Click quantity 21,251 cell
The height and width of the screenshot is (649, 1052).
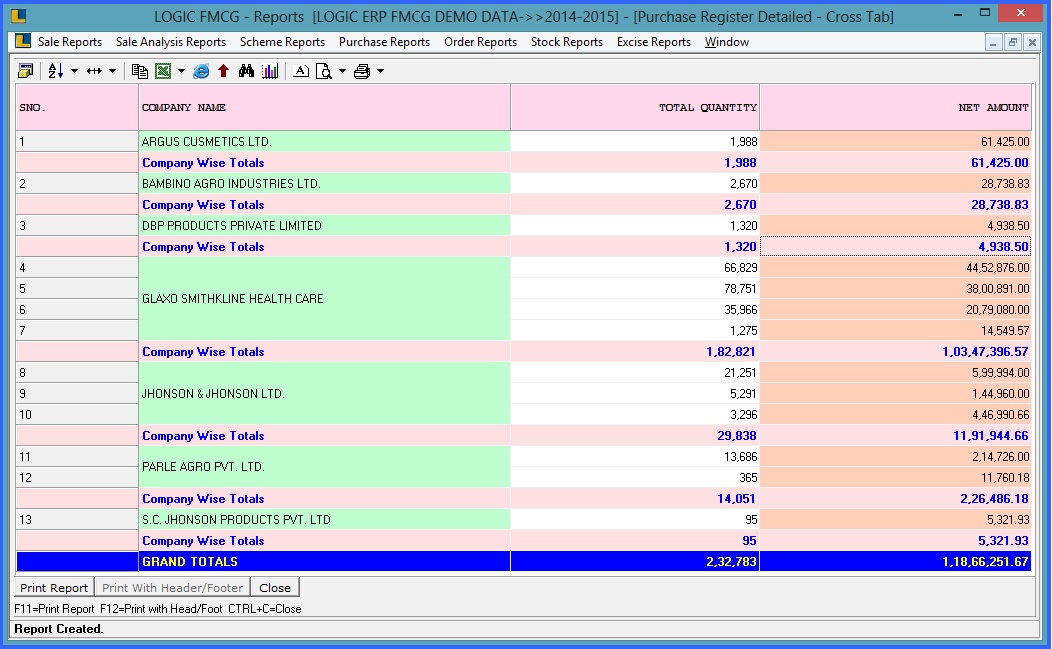click(635, 372)
